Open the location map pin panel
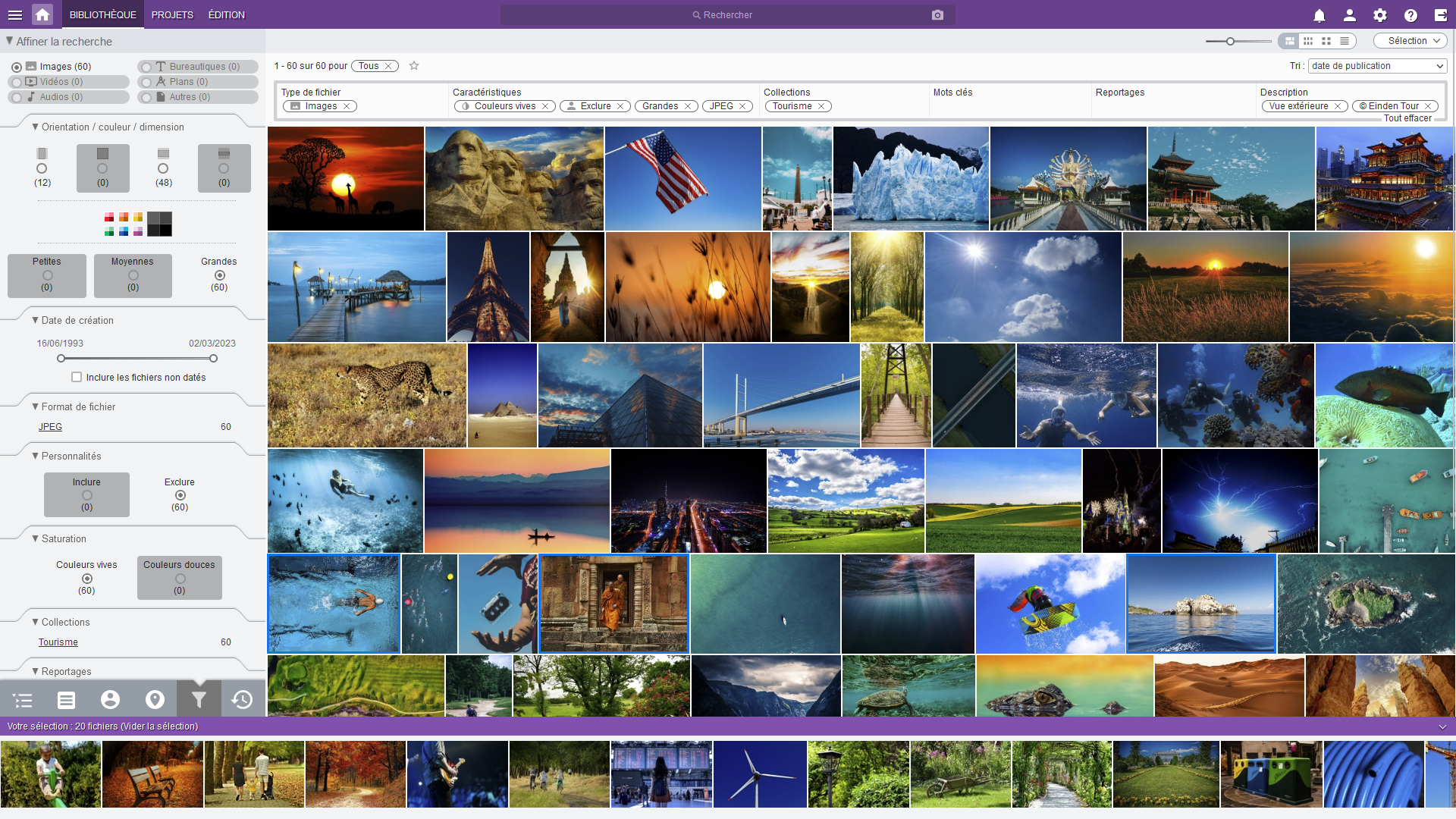Viewport: 1456px width, 819px height. [x=155, y=699]
